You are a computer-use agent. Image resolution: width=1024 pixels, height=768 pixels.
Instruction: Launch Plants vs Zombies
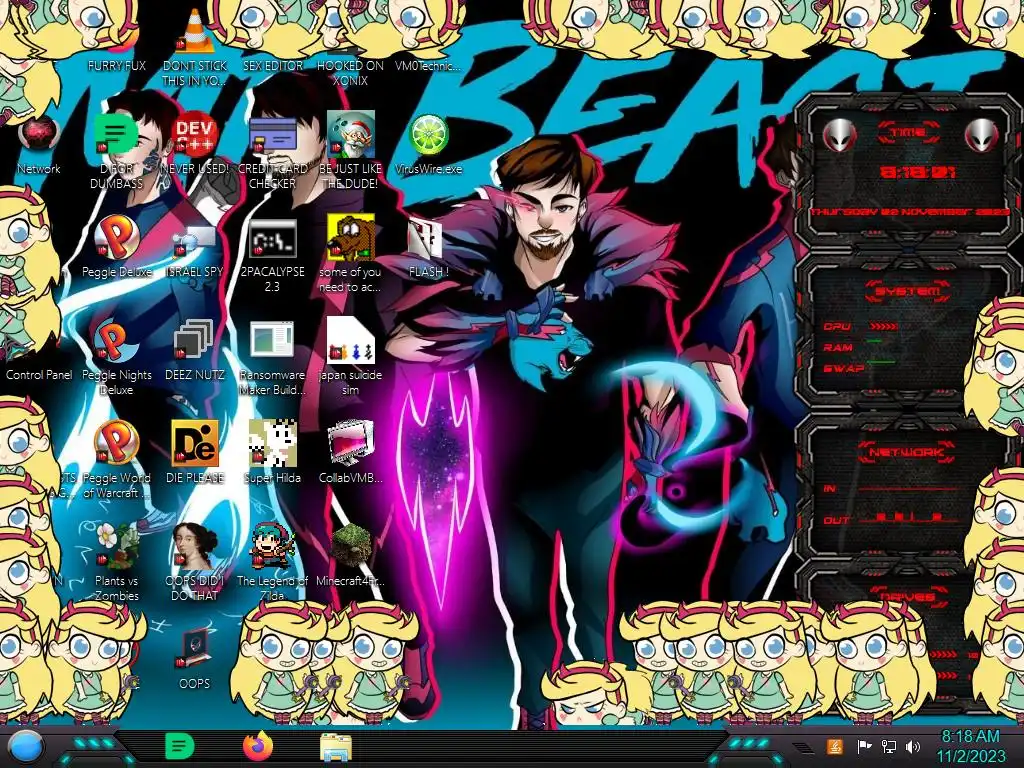click(116, 547)
